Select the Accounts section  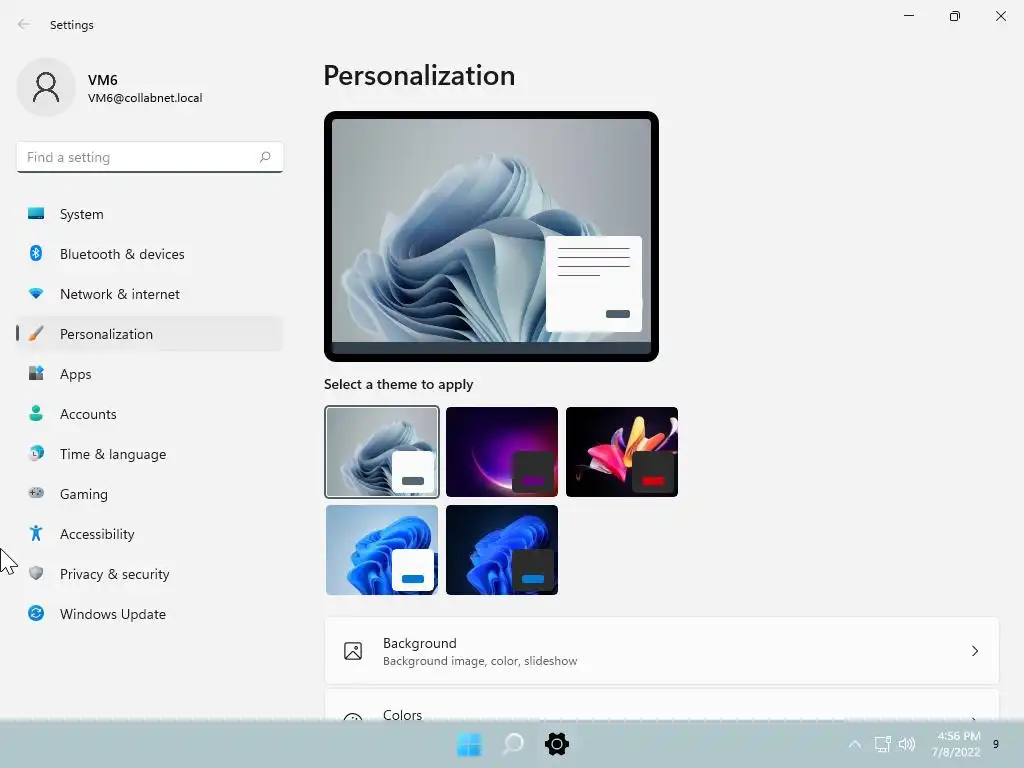[x=150, y=414]
